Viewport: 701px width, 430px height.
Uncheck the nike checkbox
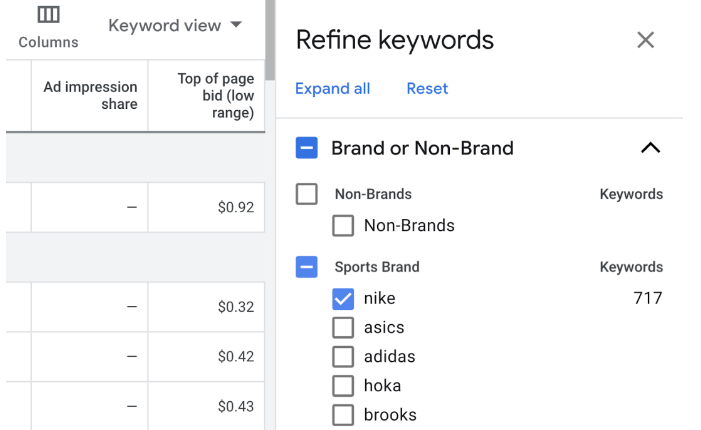343,298
